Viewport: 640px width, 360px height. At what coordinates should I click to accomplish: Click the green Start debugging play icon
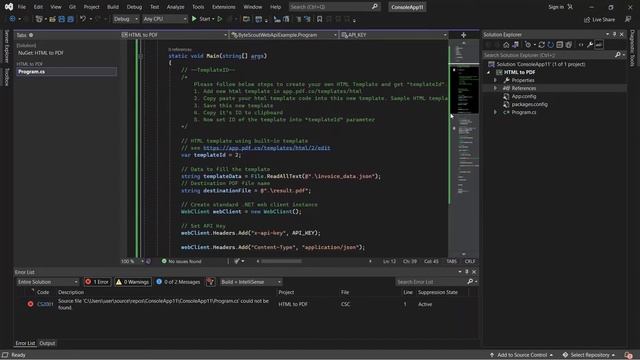[194, 19]
